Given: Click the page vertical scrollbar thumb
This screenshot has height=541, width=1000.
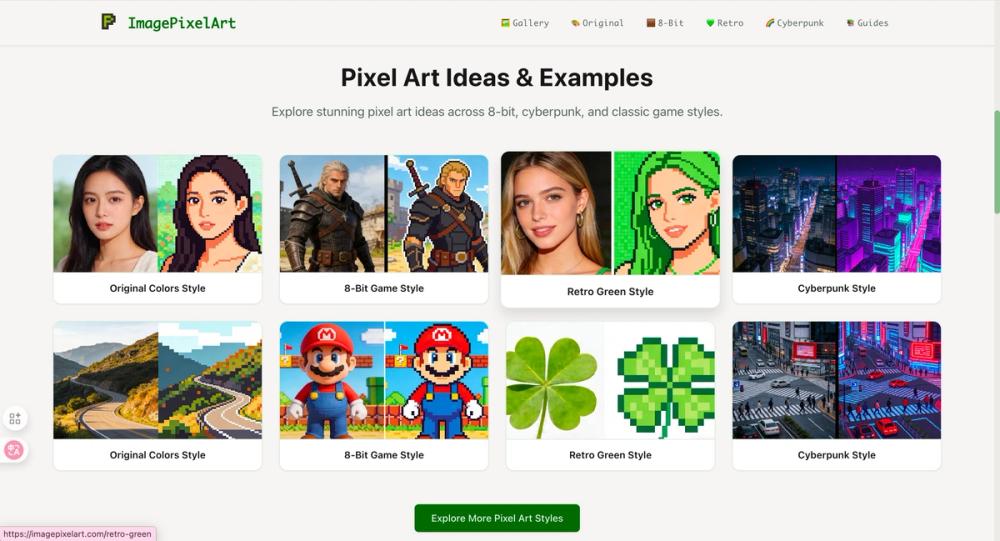Looking at the screenshot, I should (996, 162).
